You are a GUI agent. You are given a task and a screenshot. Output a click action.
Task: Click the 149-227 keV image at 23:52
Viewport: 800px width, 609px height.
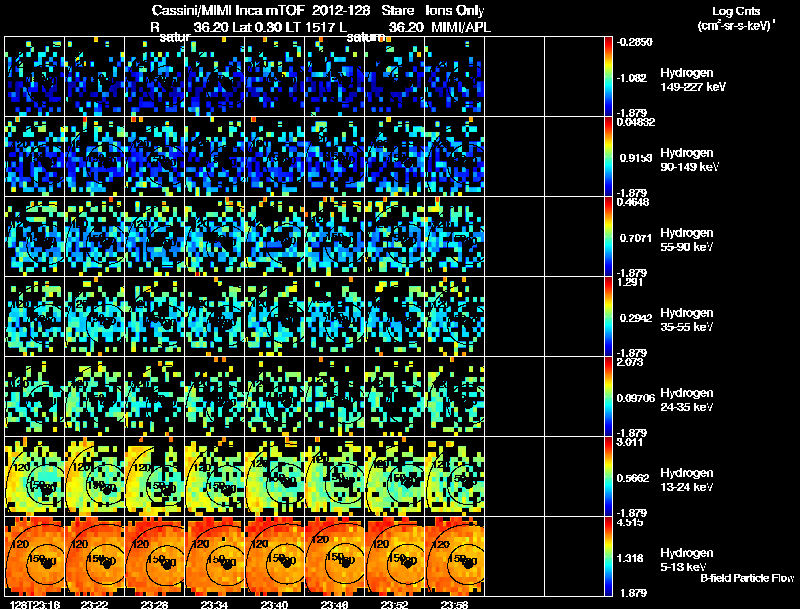click(x=394, y=76)
